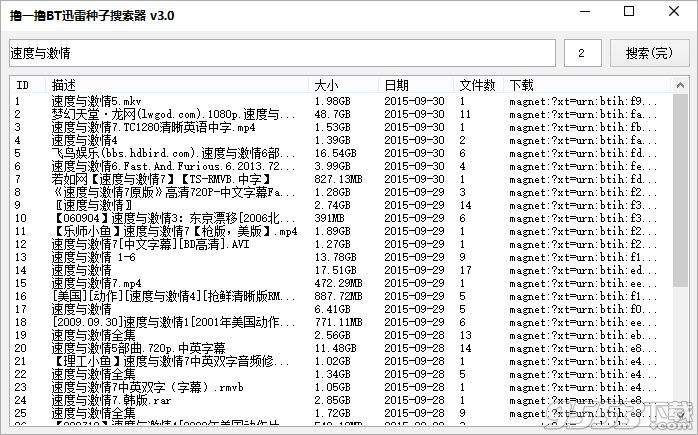The width and height of the screenshot is (698, 435).
Task: Click ID cell 17
Action: [20, 309]
